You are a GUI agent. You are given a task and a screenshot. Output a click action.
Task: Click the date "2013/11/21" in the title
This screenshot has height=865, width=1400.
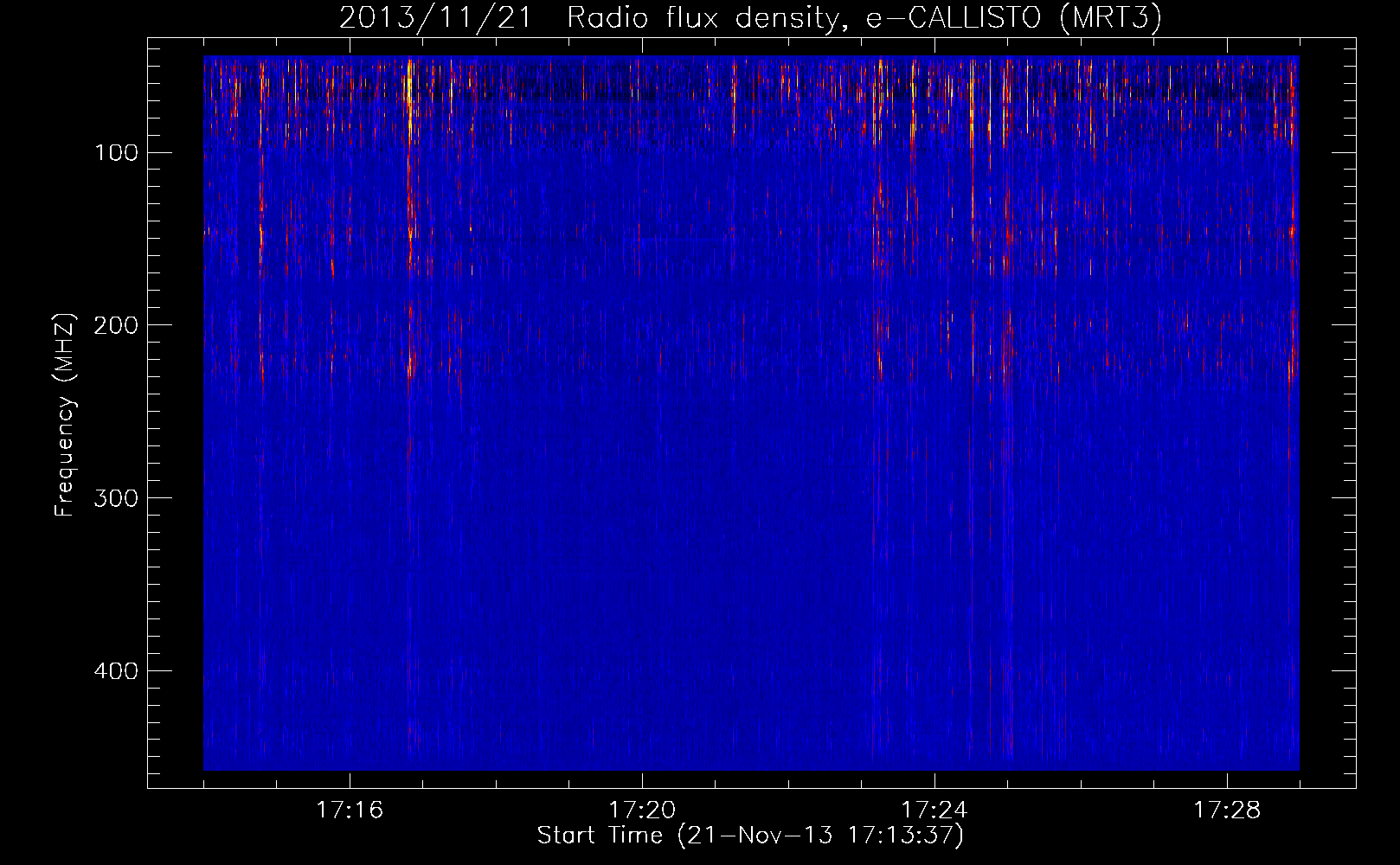pos(435,18)
